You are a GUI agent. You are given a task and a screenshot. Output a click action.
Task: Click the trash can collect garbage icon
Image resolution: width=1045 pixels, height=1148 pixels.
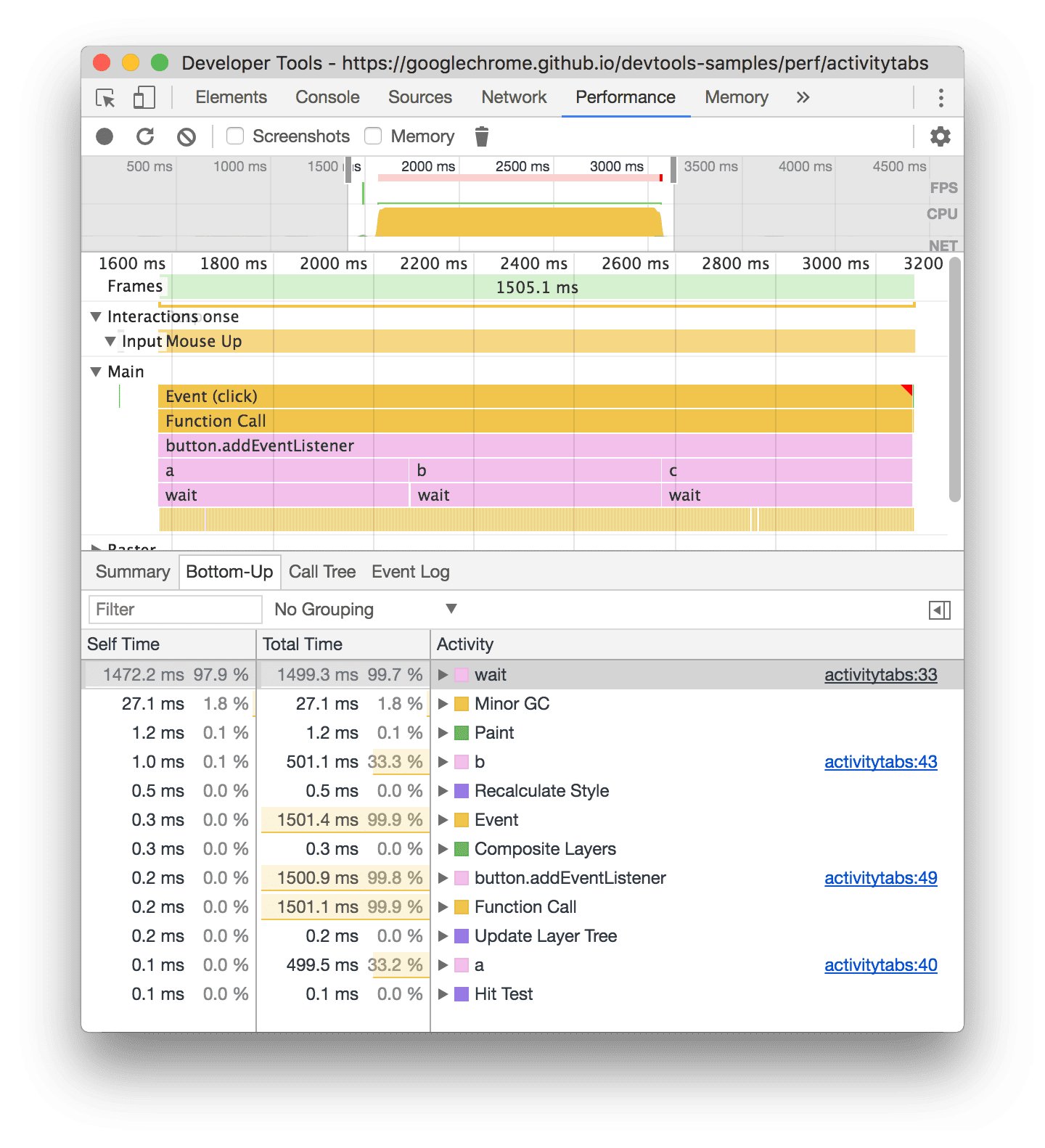click(x=481, y=136)
